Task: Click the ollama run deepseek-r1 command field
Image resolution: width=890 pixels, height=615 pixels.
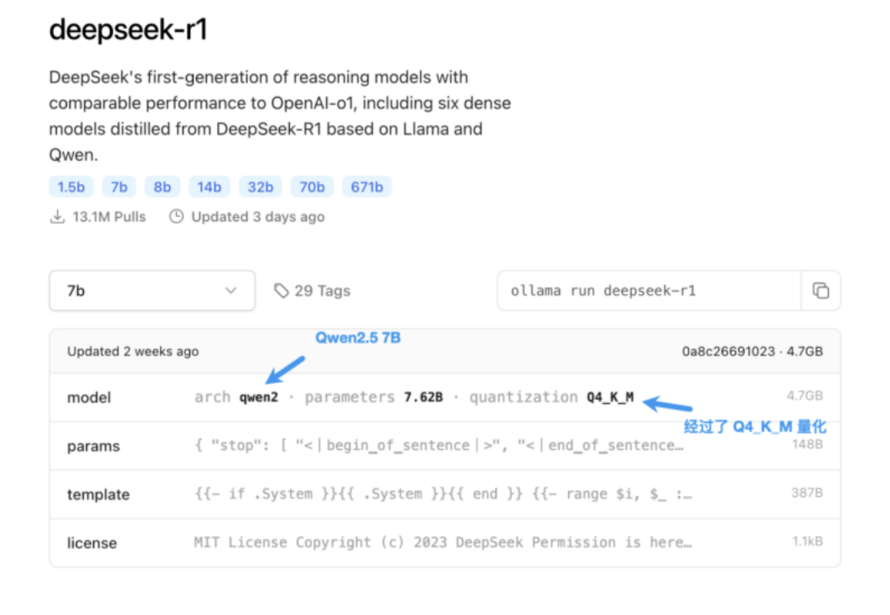Action: [650, 291]
